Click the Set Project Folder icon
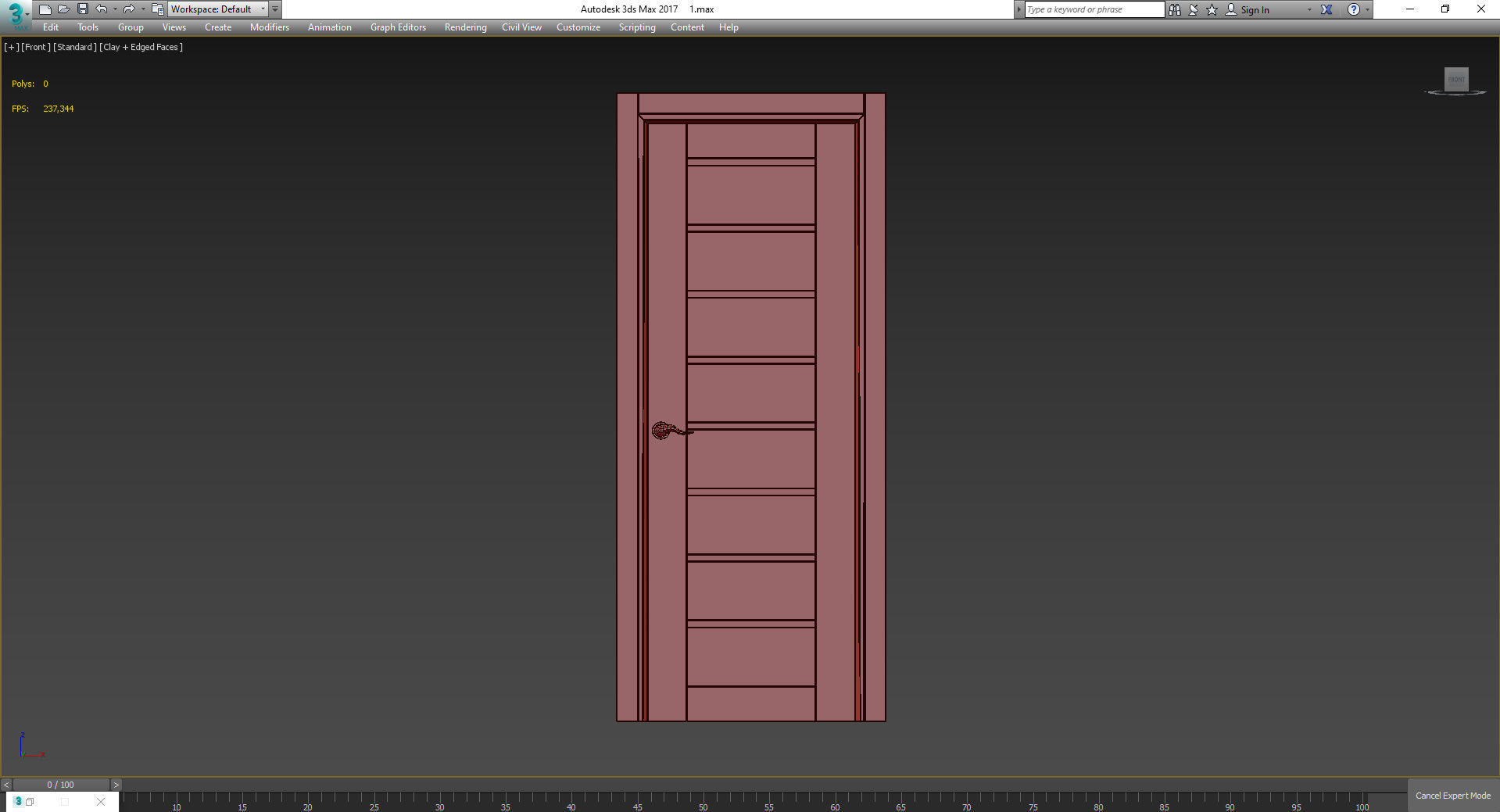1500x812 pixels. 157,9
